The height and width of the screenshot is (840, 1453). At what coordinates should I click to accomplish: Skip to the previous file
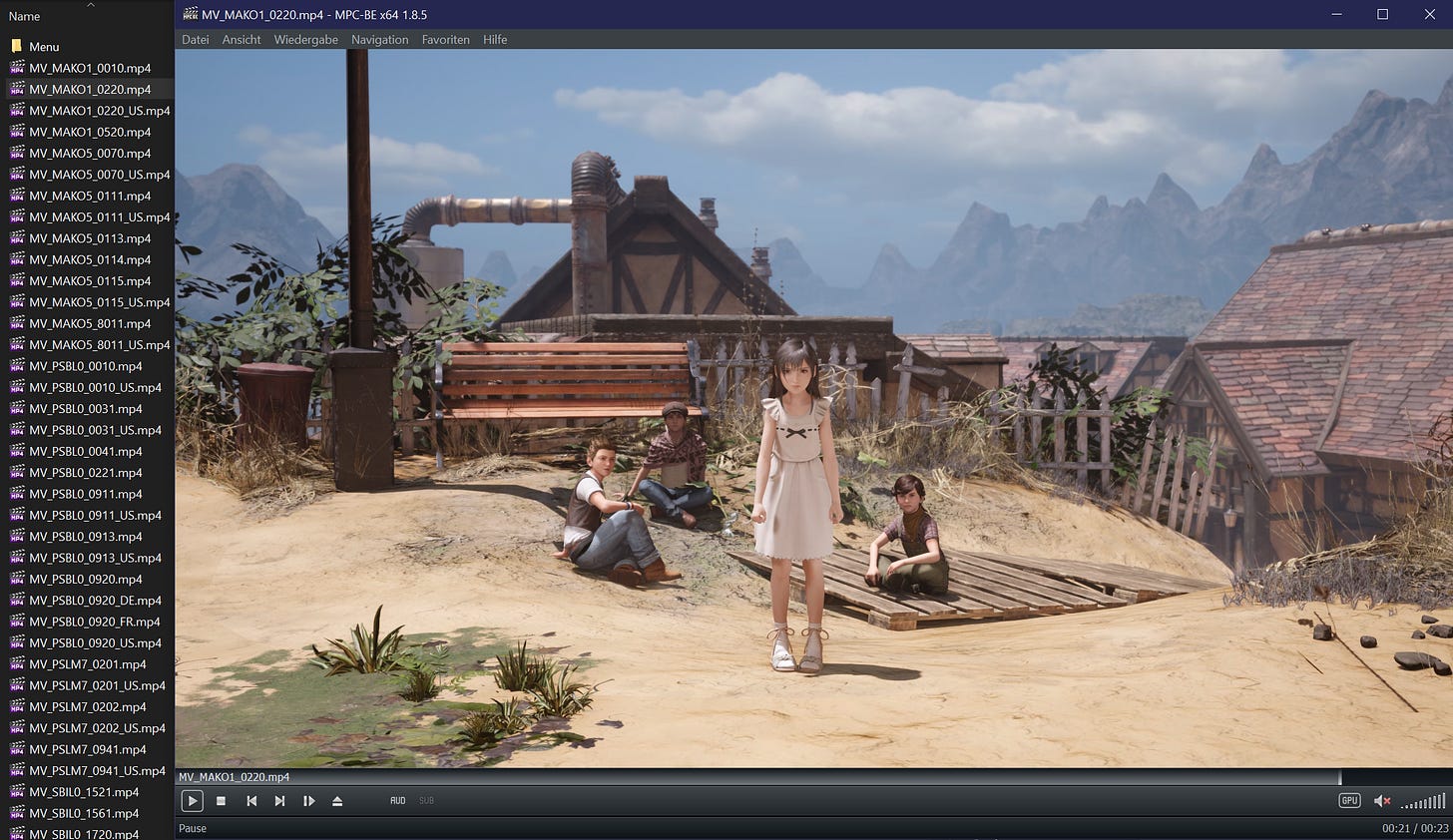coord(251,800)
